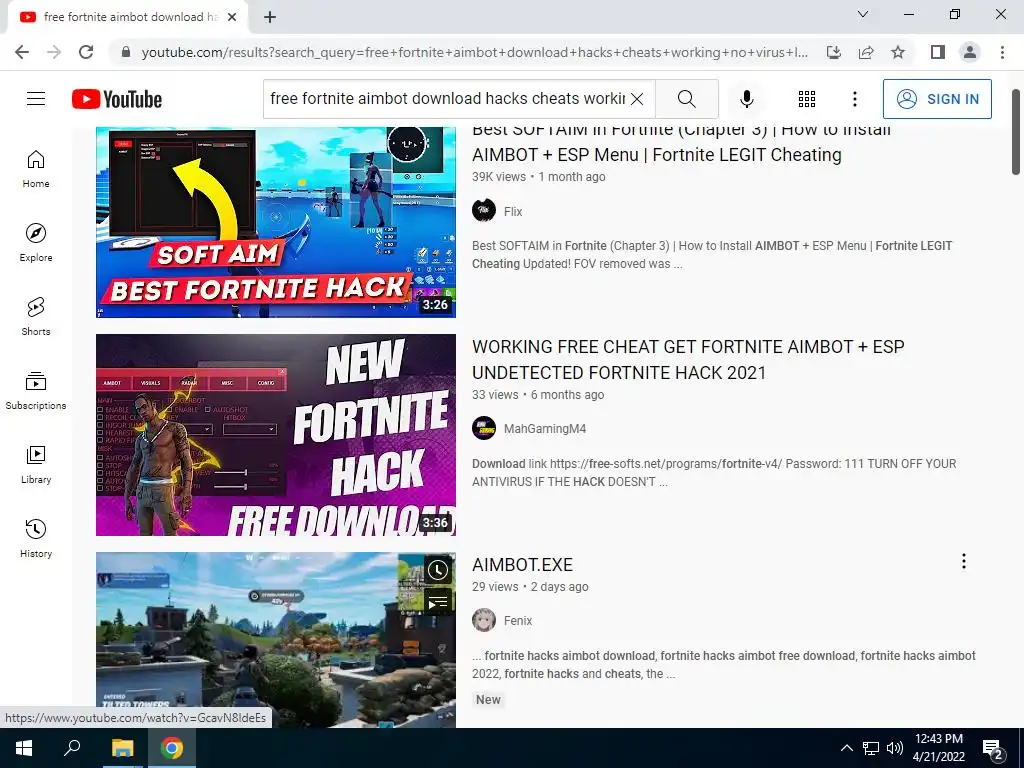Image resolution: width=1024 pixels, height=768 pixels.
Task: Open Library in the sidebar
Action: click(36, 464)
